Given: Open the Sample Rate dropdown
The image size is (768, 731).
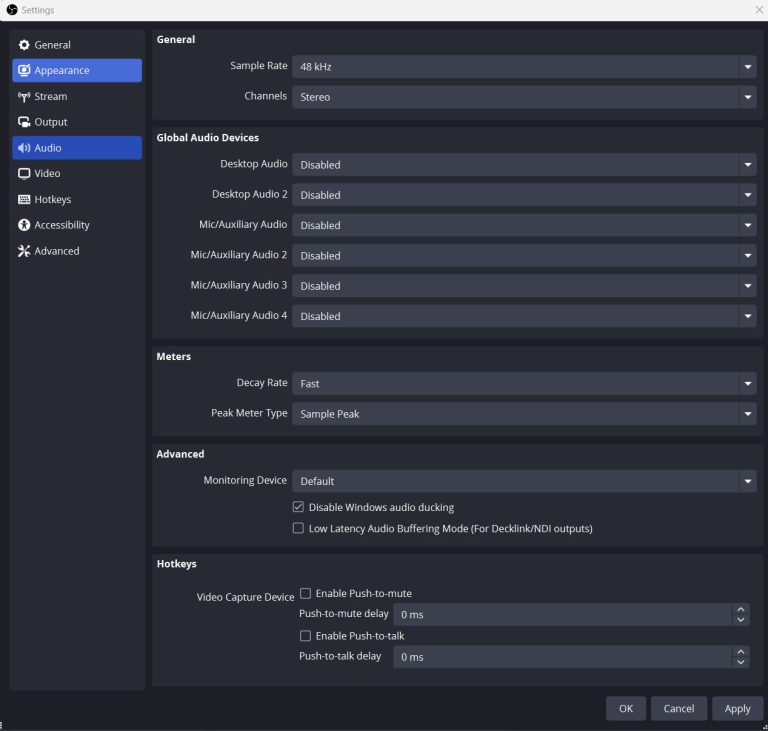Looking at the screenshot, I should (x=524, y=67).
